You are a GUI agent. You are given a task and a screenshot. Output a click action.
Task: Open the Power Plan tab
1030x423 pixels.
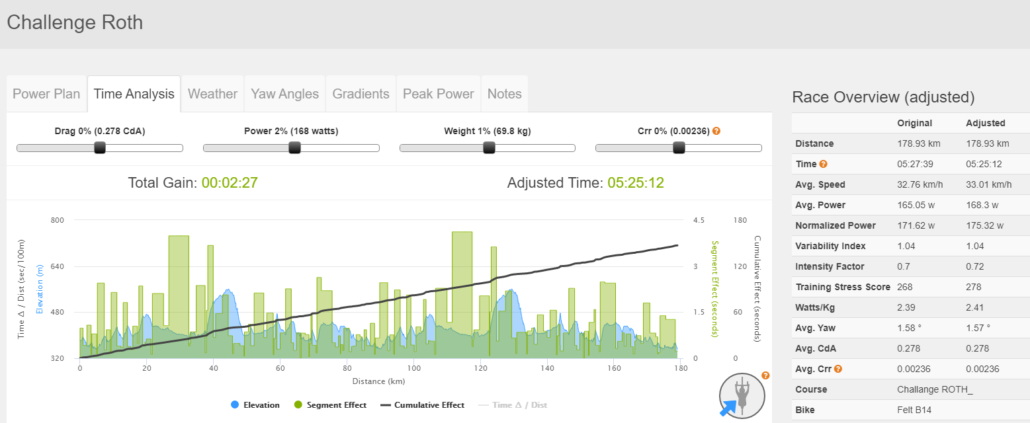47,94
